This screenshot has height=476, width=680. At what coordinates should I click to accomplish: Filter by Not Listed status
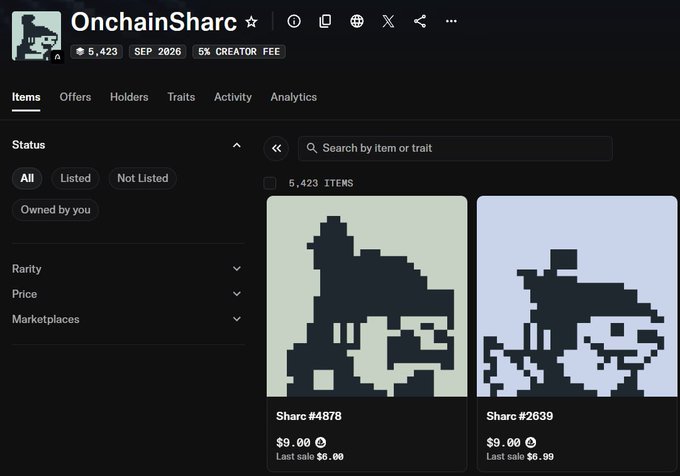(143, 178)
